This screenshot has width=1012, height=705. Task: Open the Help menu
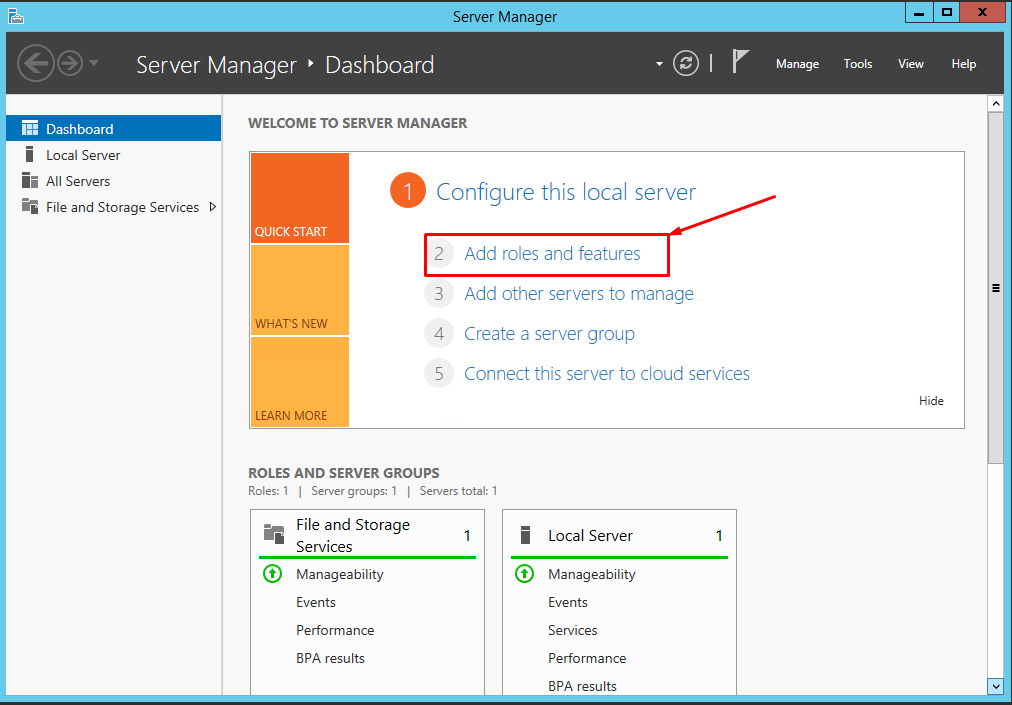pyautogui.click(x=964, y=64)
